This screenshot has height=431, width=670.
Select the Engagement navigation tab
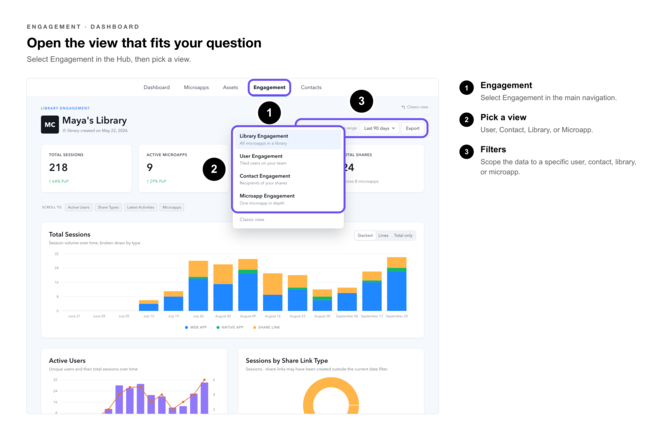(269, 87)
